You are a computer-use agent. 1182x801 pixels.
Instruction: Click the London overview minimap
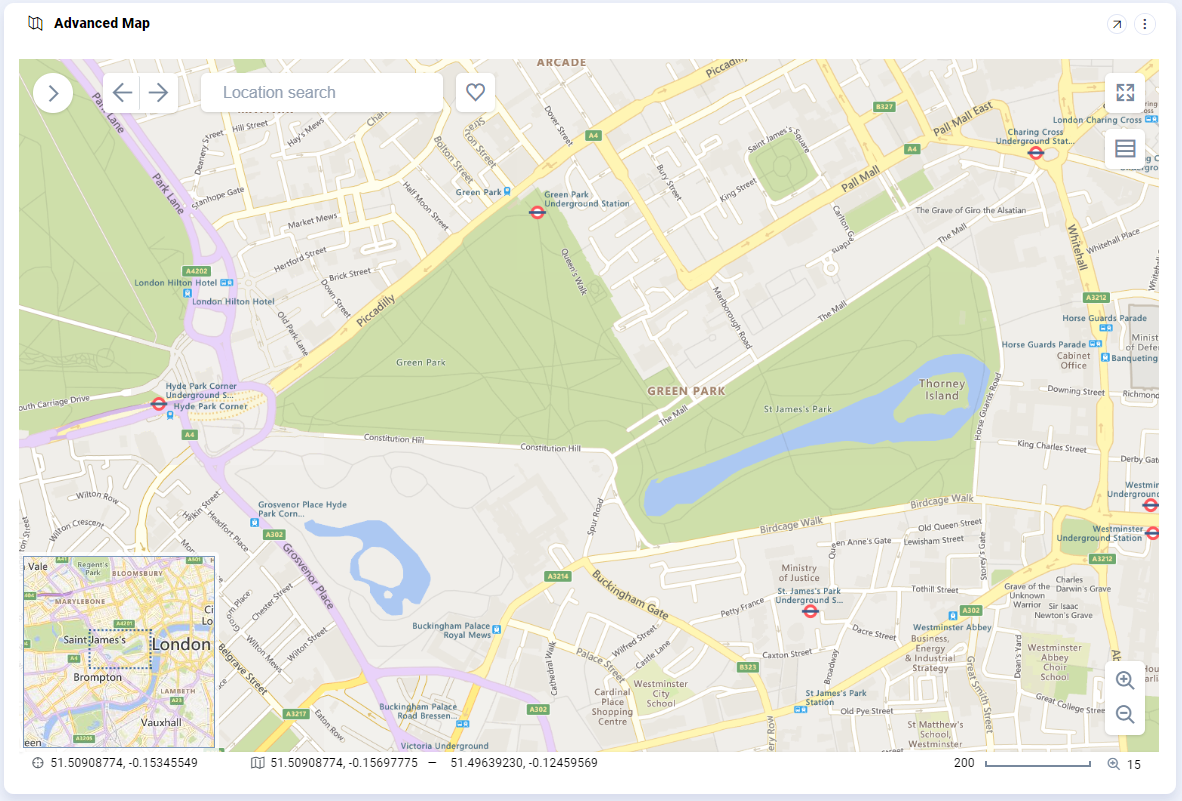click(119, 651)
